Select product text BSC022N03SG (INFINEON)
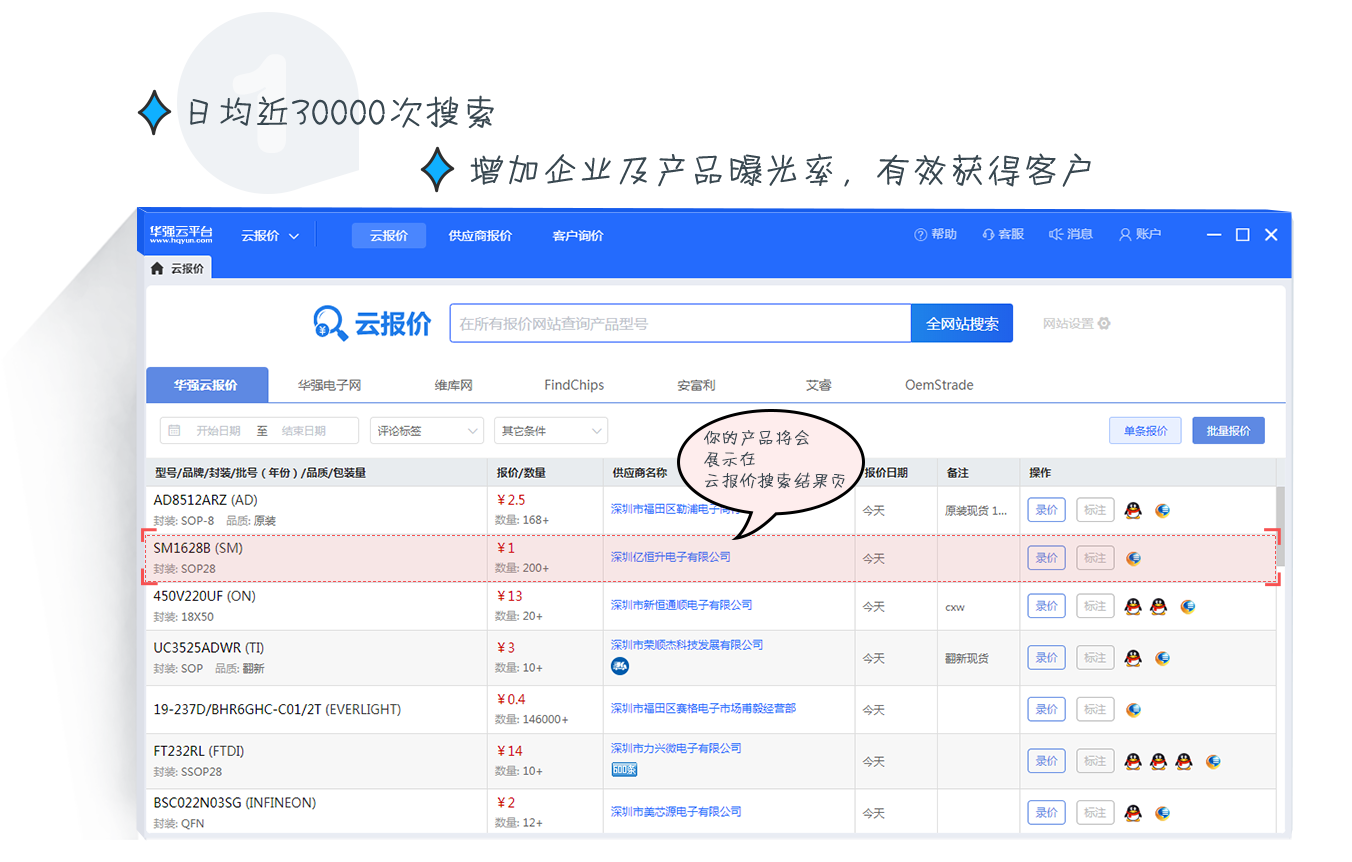Screen dimensions: 1352x862 click(234, 803)
